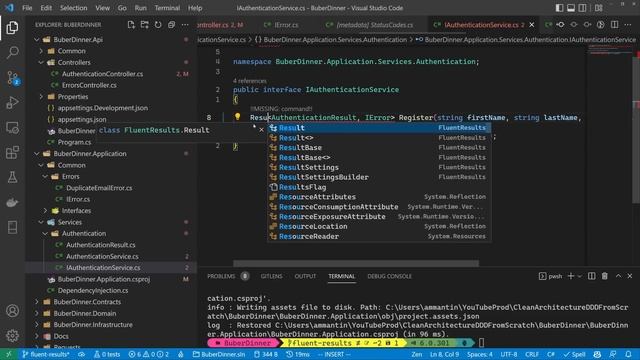Viewport: 640px width, 360px height.
Task: Select ResultBase<> from autocomplete list
Action: tap(379, 157)
